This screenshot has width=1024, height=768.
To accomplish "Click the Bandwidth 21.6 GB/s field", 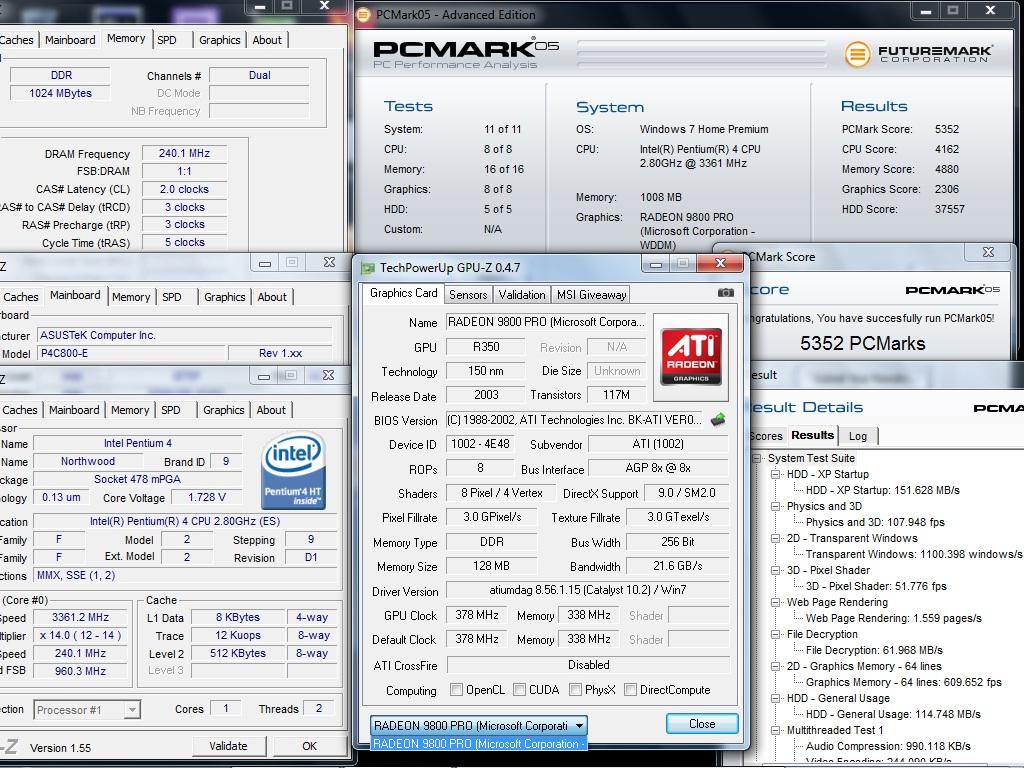I will point(678,566).
